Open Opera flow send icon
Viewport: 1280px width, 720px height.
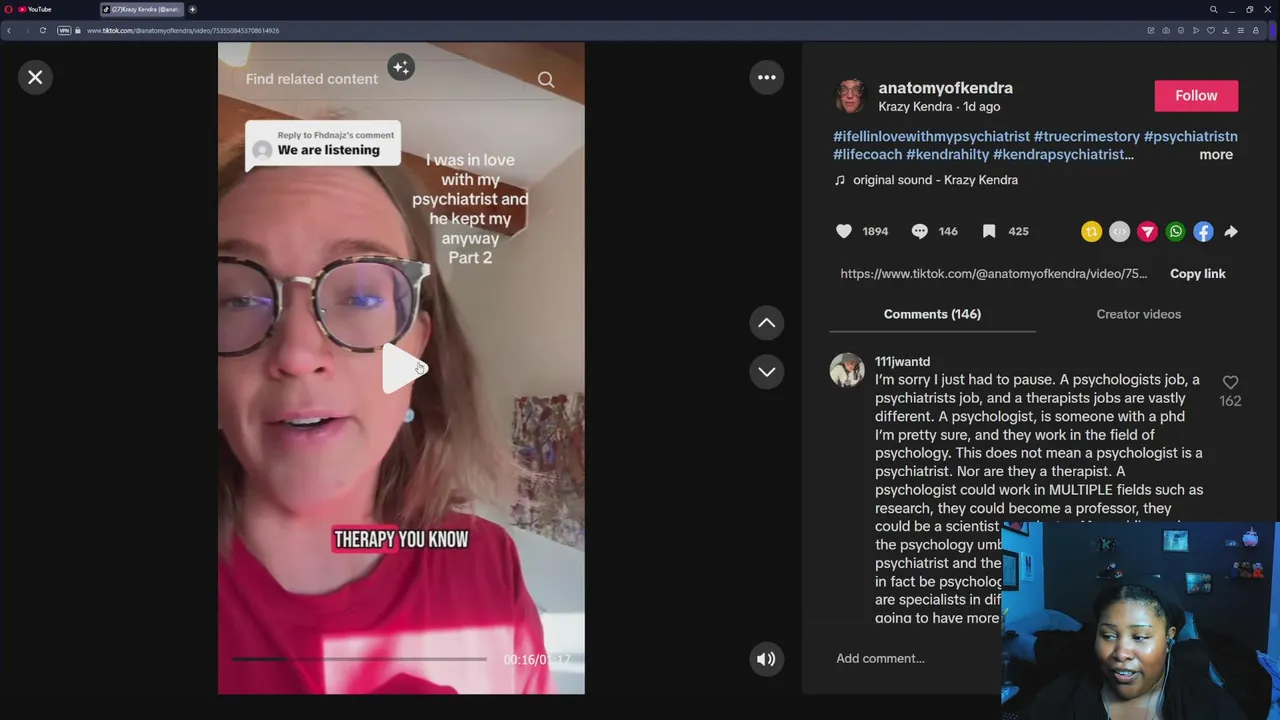1196,30
